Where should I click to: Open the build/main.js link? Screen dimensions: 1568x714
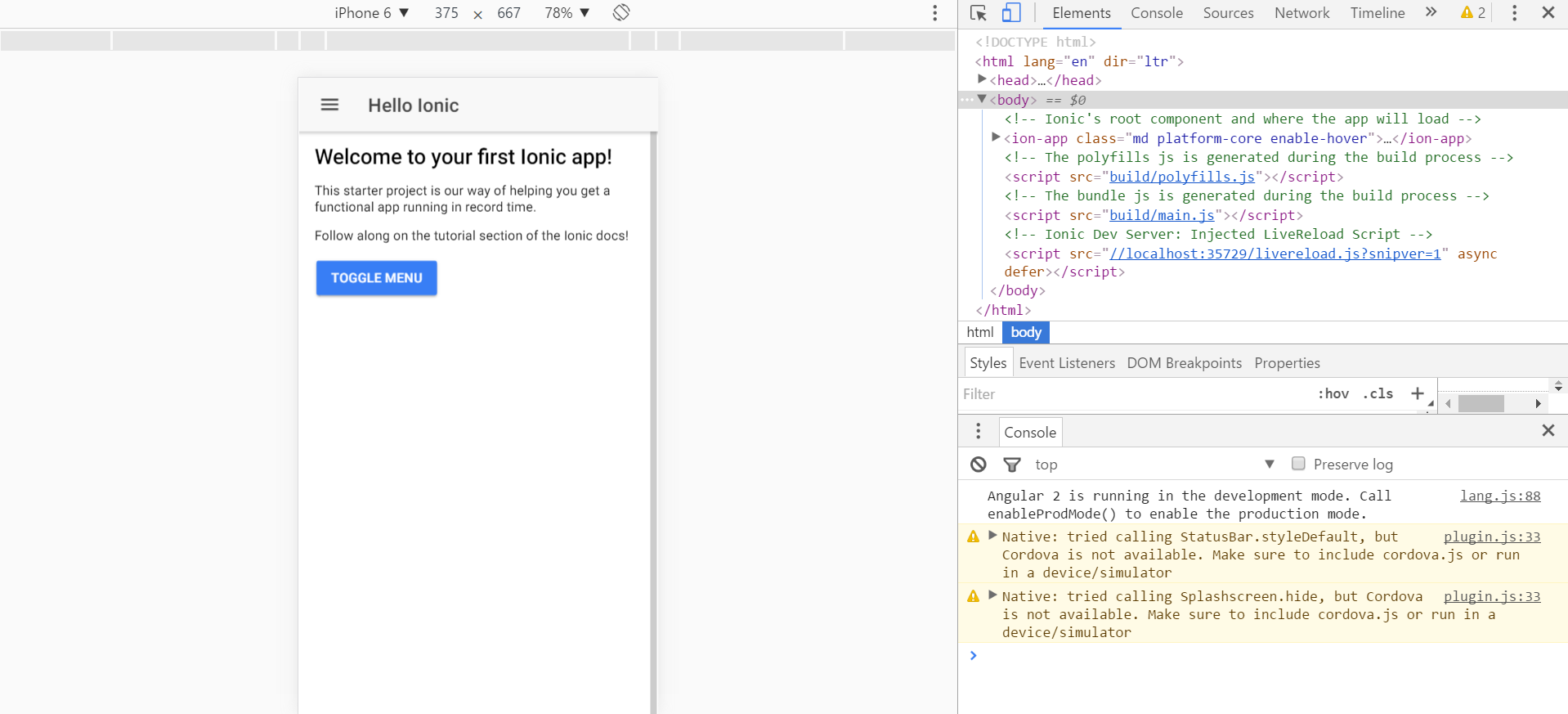(x=1162, y=215)
